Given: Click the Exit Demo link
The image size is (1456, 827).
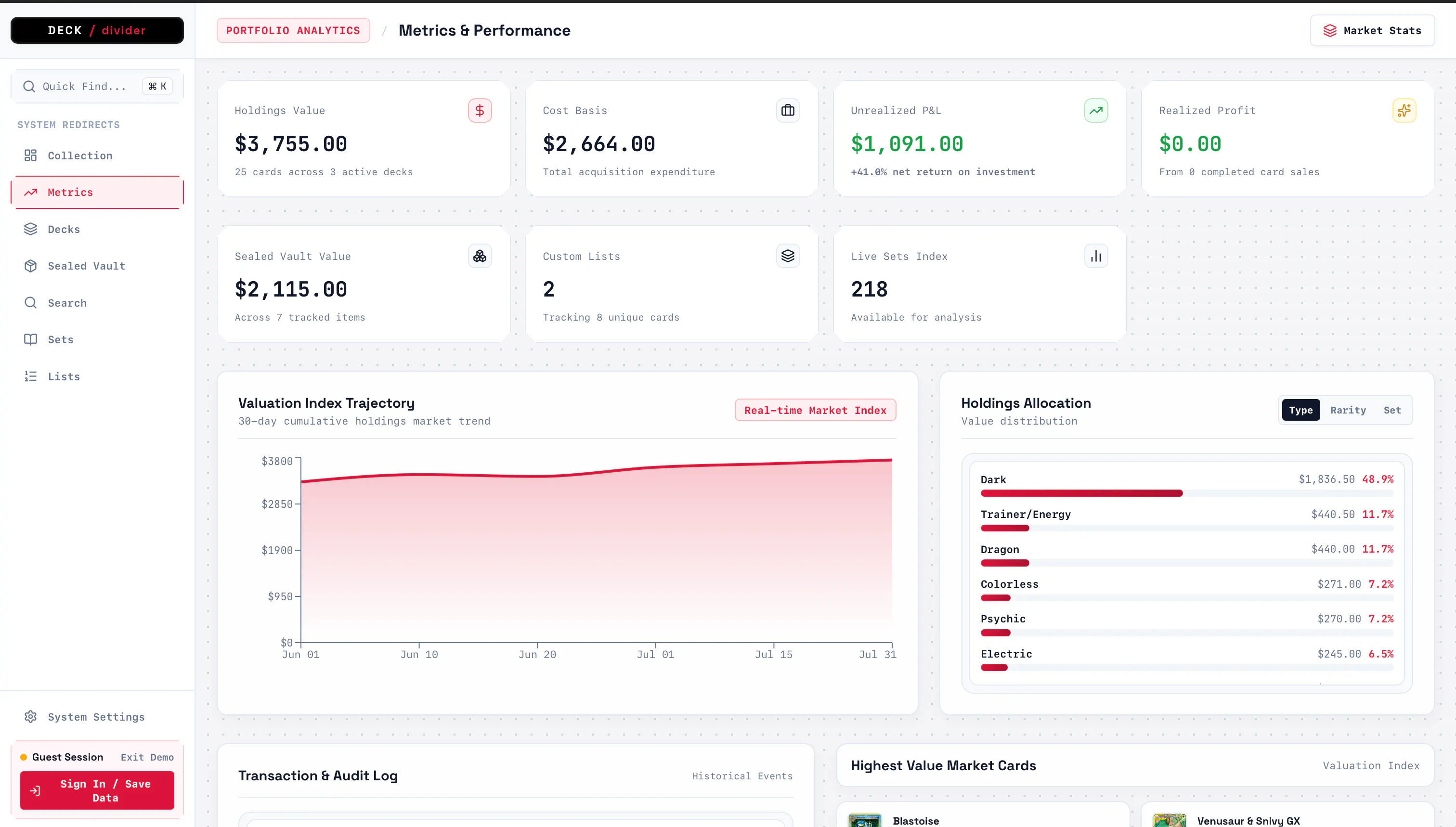Looking at the screenshot, I should (147, 757).
